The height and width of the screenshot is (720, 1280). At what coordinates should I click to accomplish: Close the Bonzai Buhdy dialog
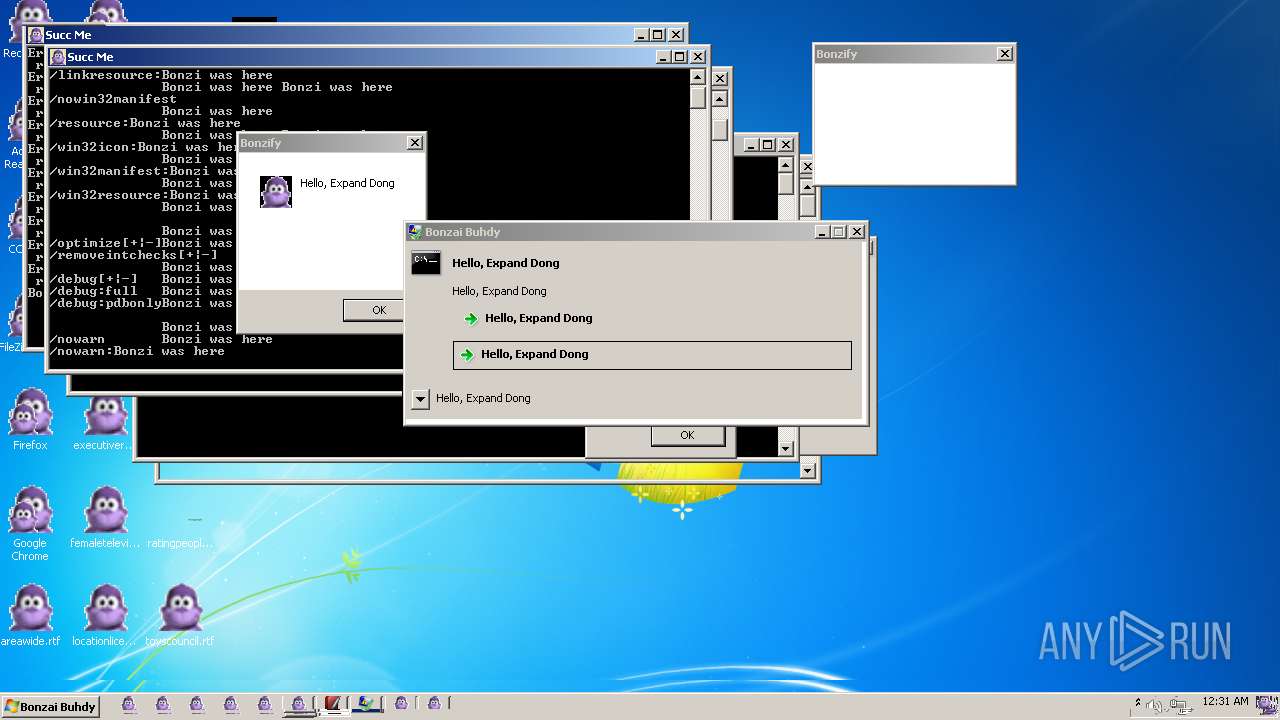pyautogui.click(x=856, y=232)
